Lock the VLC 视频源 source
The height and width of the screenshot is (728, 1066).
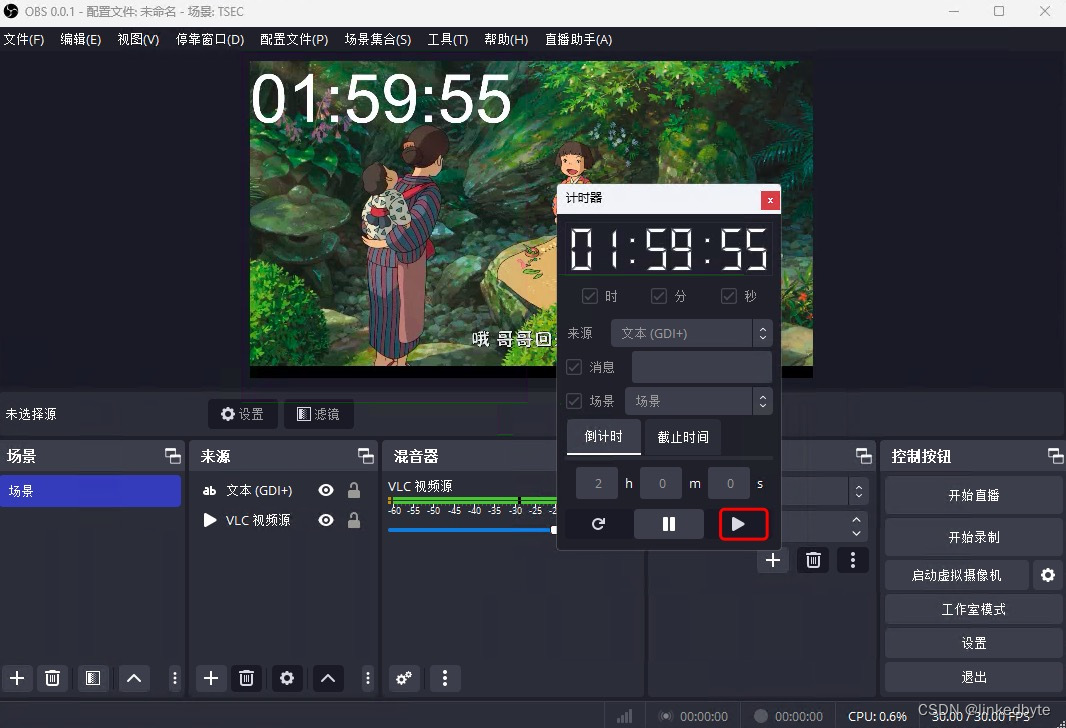354,520
